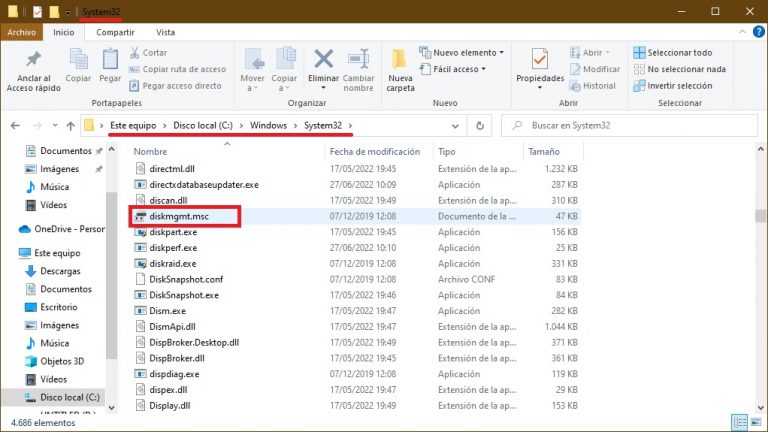Expand the Abrir dropdown
This screenshot has height=432, width=768.
pos(590,52)
